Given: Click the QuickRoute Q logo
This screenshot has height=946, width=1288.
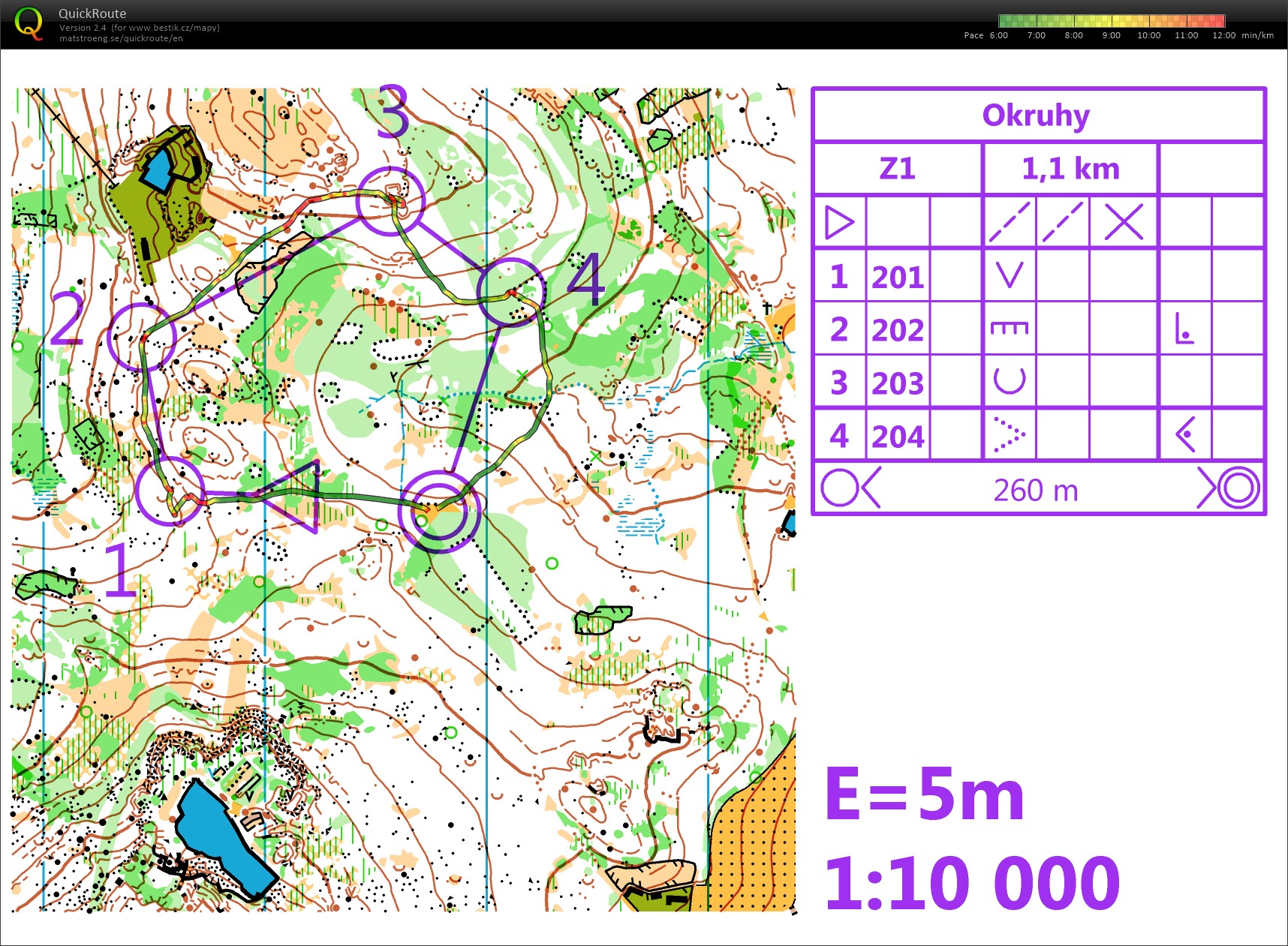Looking at the screenshot, I should [x=29, y=23].
